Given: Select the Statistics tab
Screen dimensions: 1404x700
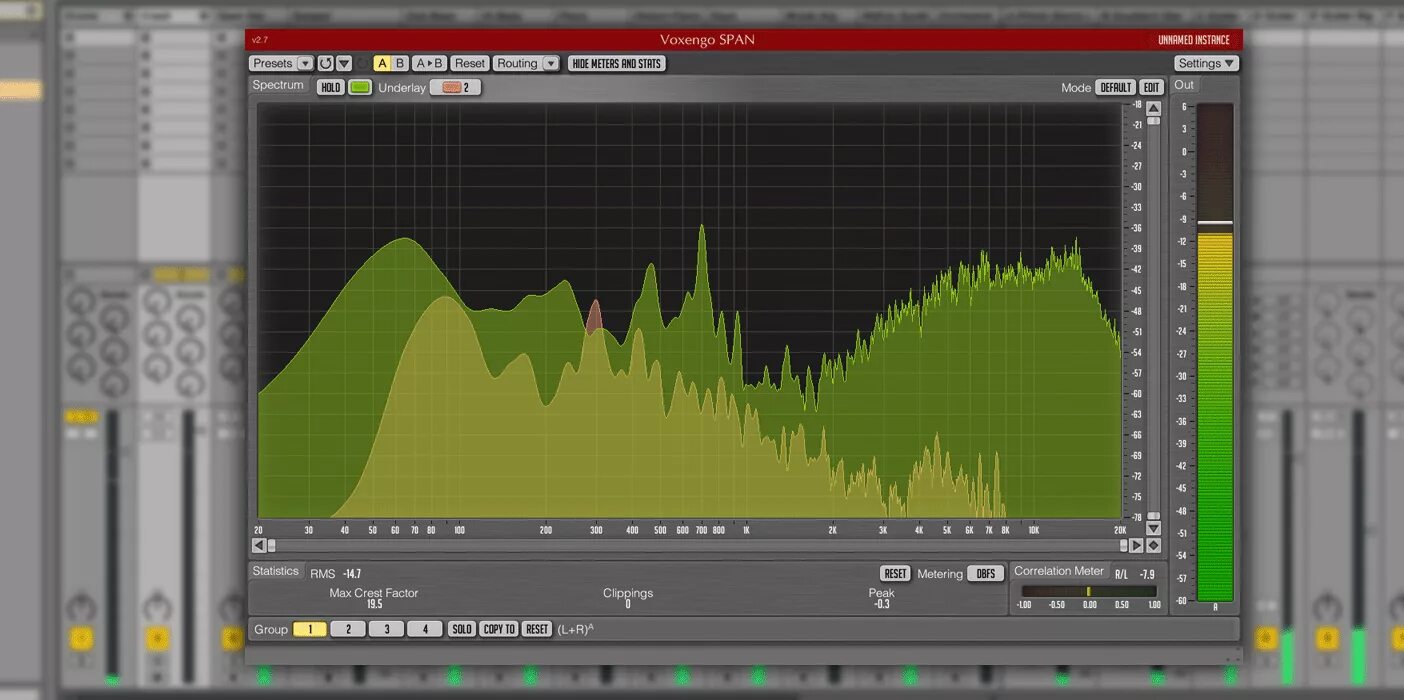Looking at the screenshot, I should click(275, 571).
